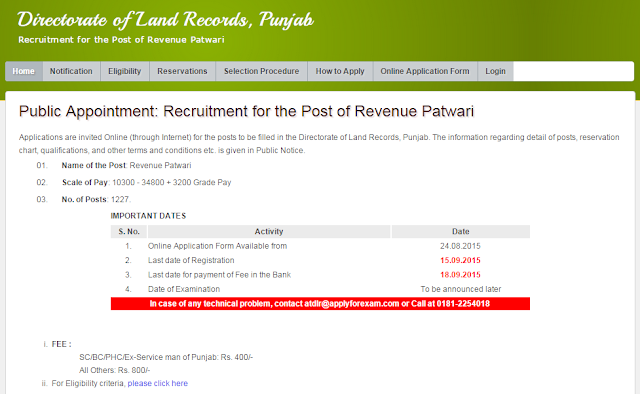Click the red technical problem contact banner
Screen dimensions: 640x394
point(320,304)
